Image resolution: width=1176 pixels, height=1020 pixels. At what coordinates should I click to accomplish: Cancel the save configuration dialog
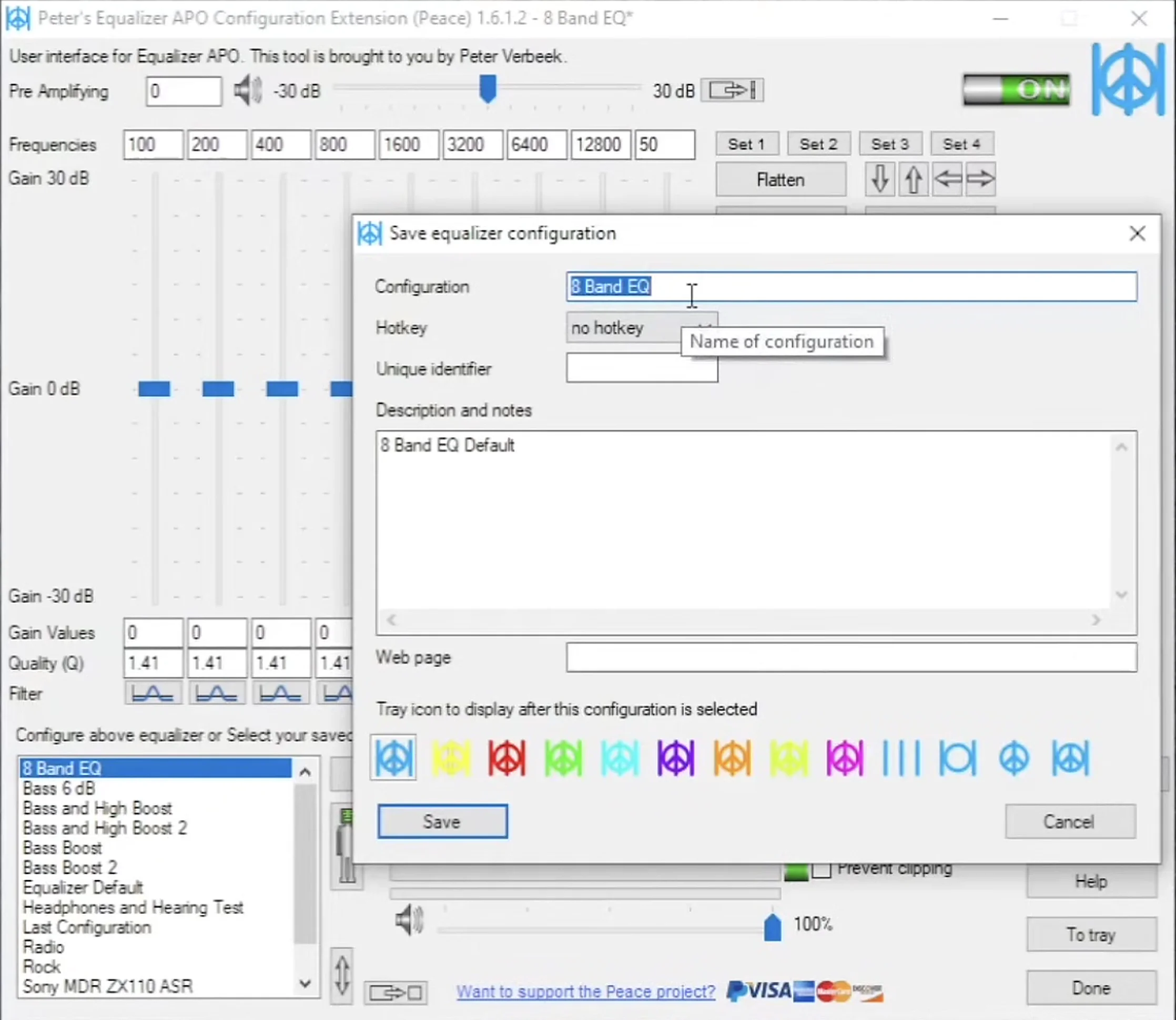tap(1070, 821)
